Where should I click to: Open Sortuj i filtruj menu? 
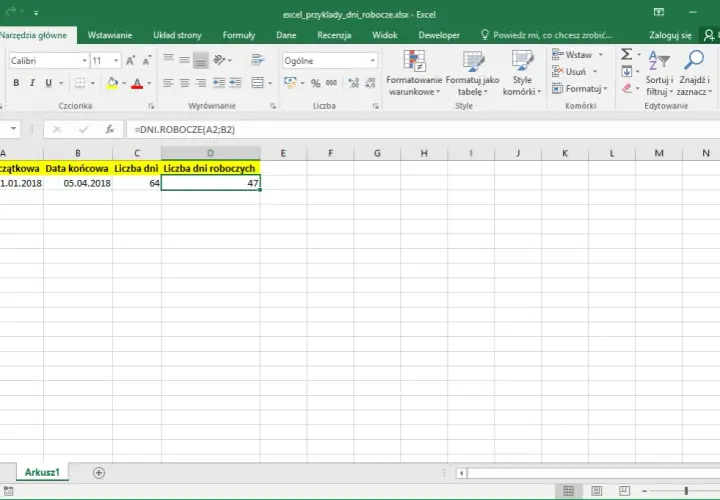pyautogui.click(x=659, y=73)
